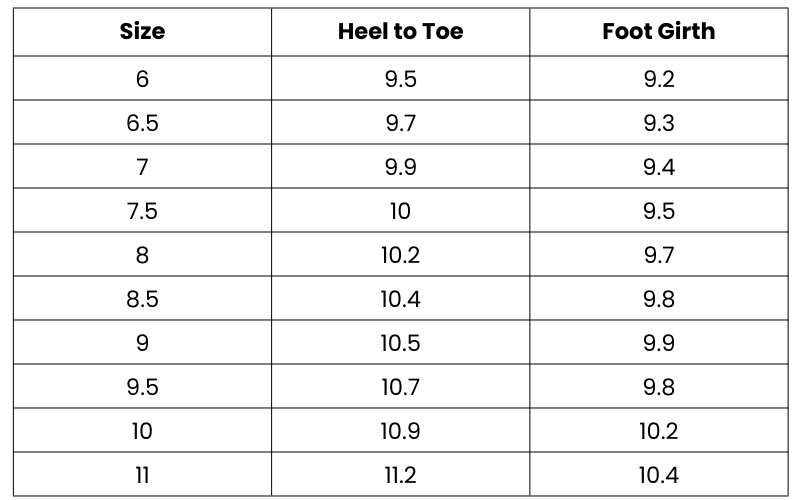Click the "Size" column header
The width and height of the screenshot is (800, 500).
142,32
